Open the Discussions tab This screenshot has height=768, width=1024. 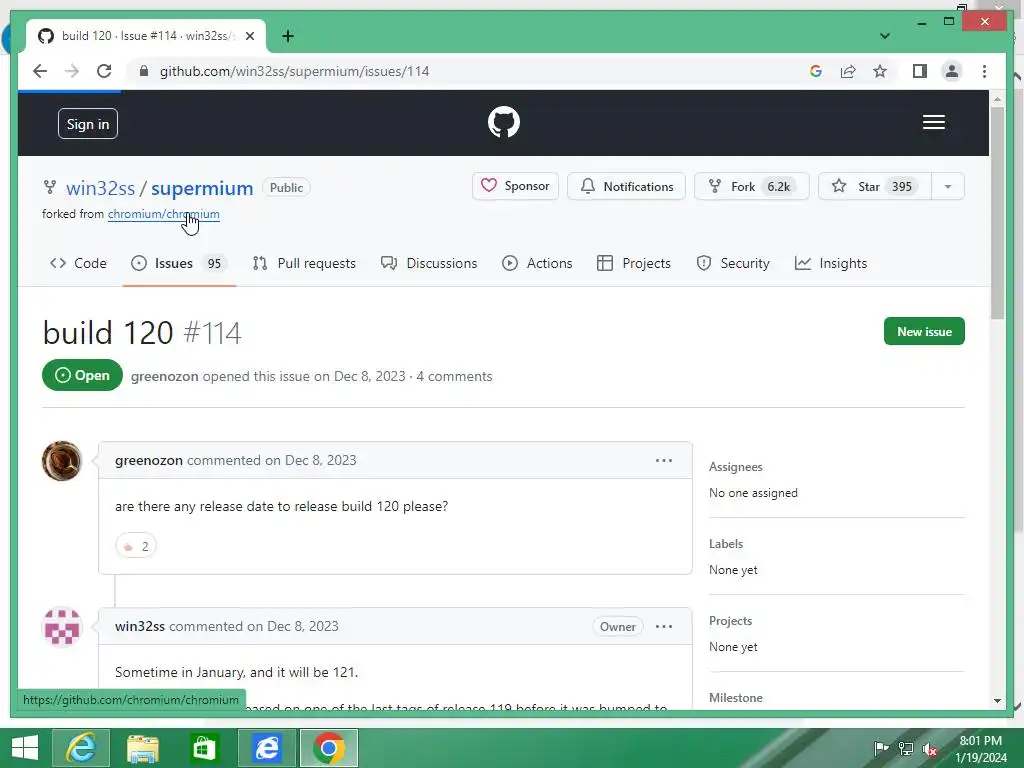pos(429,263)
